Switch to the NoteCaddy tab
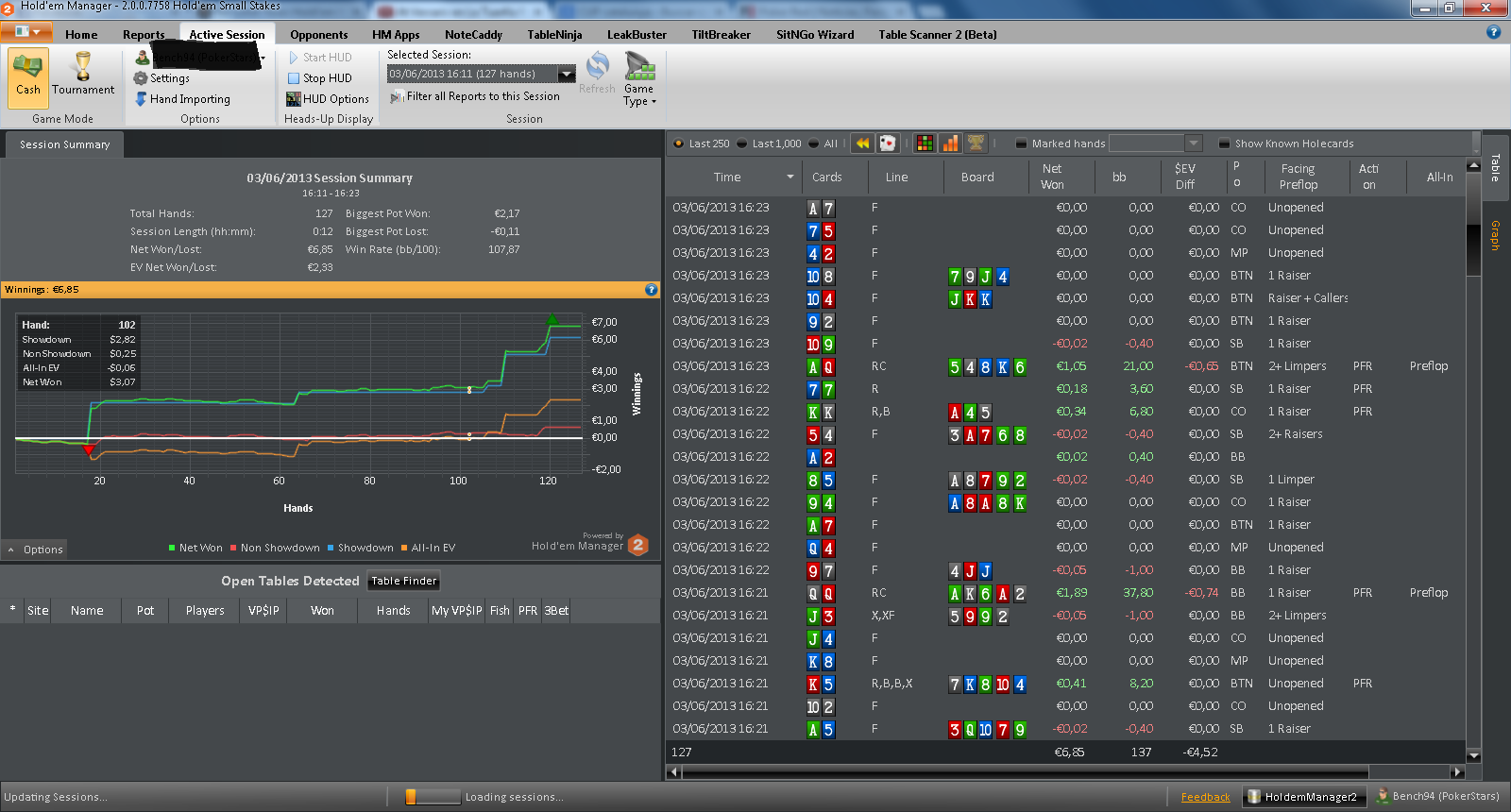Image resolution: width=1511 pixels, height=812 pixels. coord(473,35)
